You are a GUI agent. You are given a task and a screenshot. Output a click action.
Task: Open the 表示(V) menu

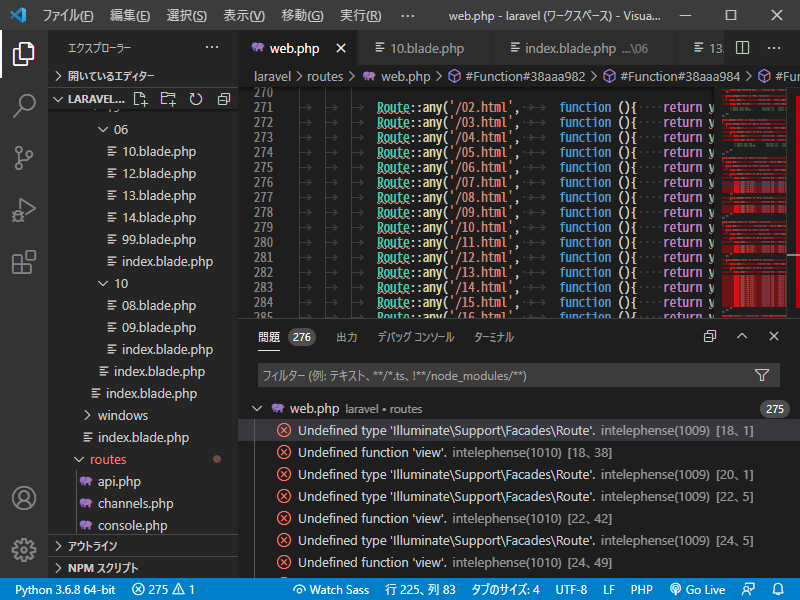coord(244,16)
